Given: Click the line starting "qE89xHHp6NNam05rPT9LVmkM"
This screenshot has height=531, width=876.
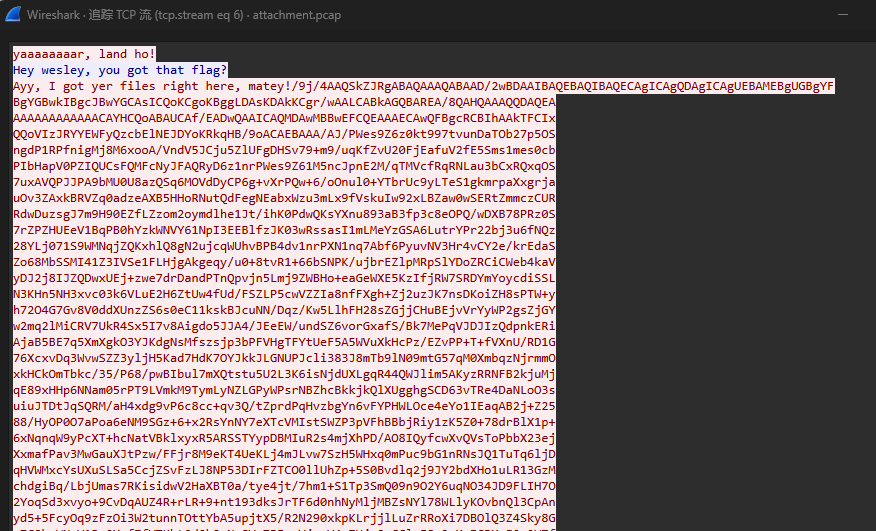Looking at the screenshot, I should tap(284, 390).
